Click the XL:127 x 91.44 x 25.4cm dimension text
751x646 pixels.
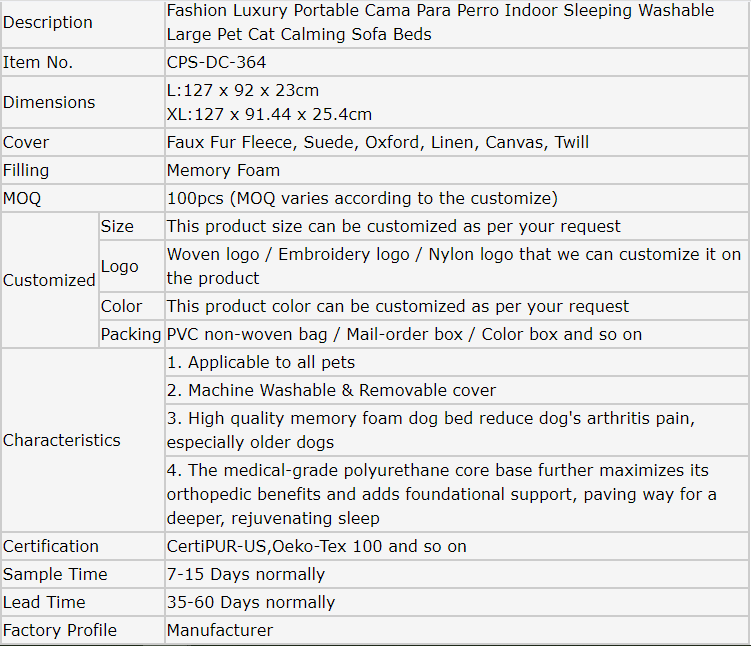click(x=269, y=114)
